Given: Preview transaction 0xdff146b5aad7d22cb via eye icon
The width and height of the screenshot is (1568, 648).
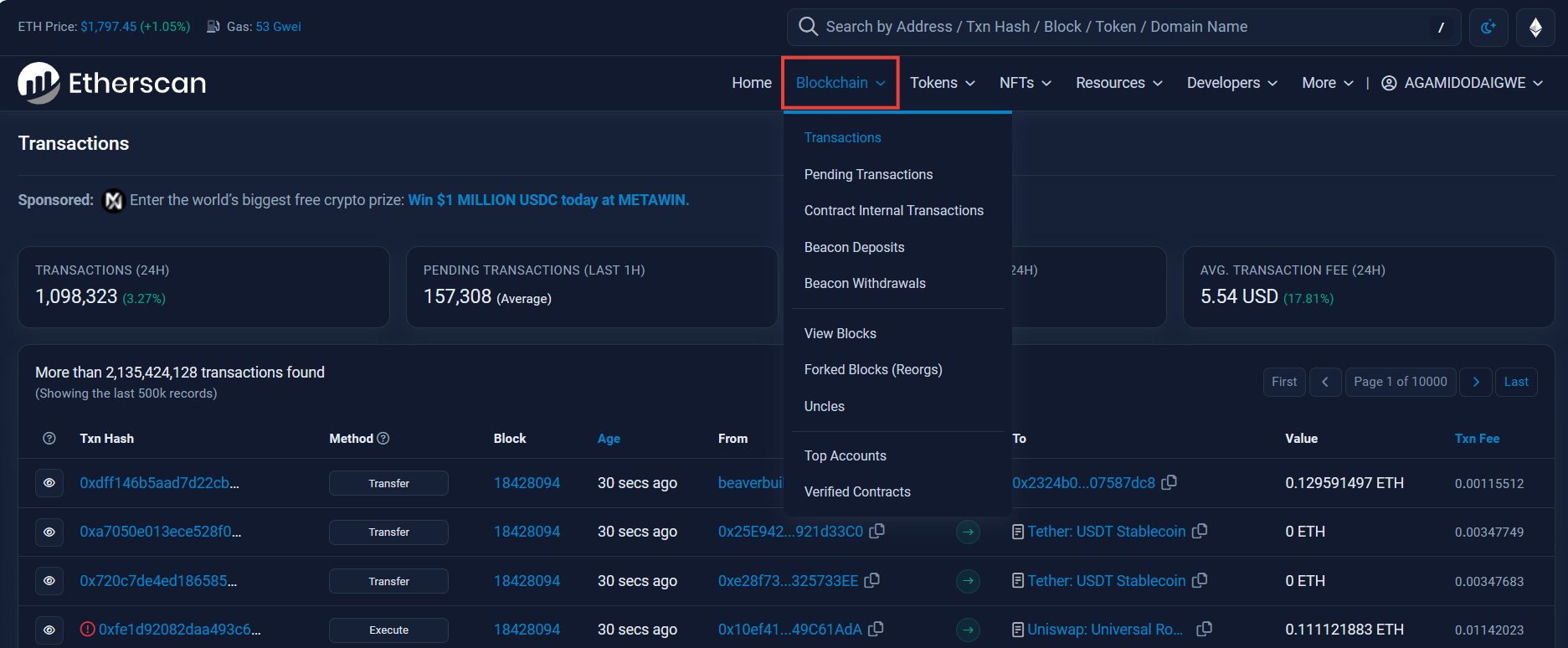Looking at the screenshot, I should tap(49, 483).
